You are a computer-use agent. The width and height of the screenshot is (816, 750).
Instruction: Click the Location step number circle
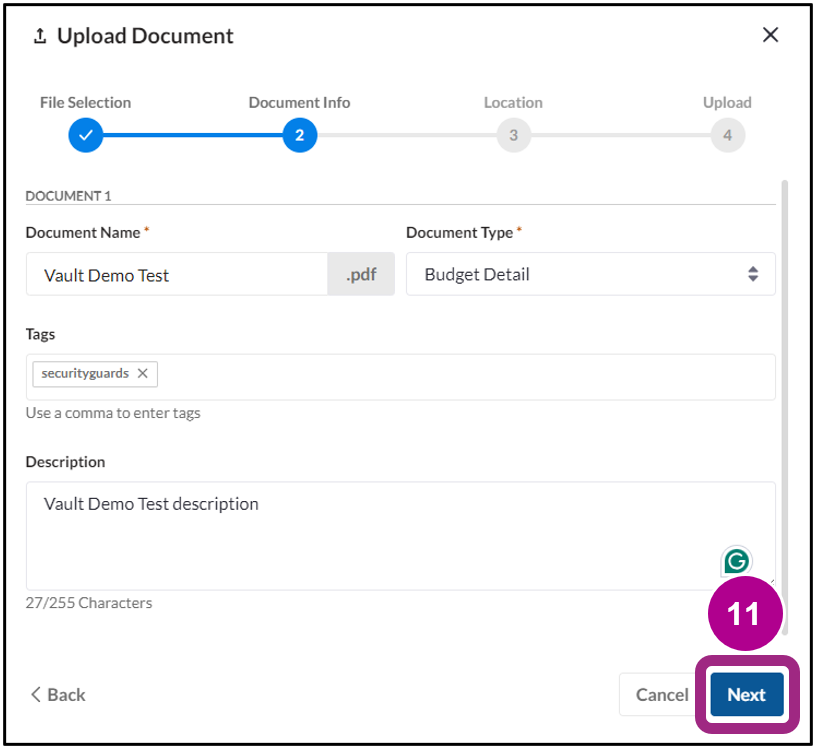click(x=513, y=135)
